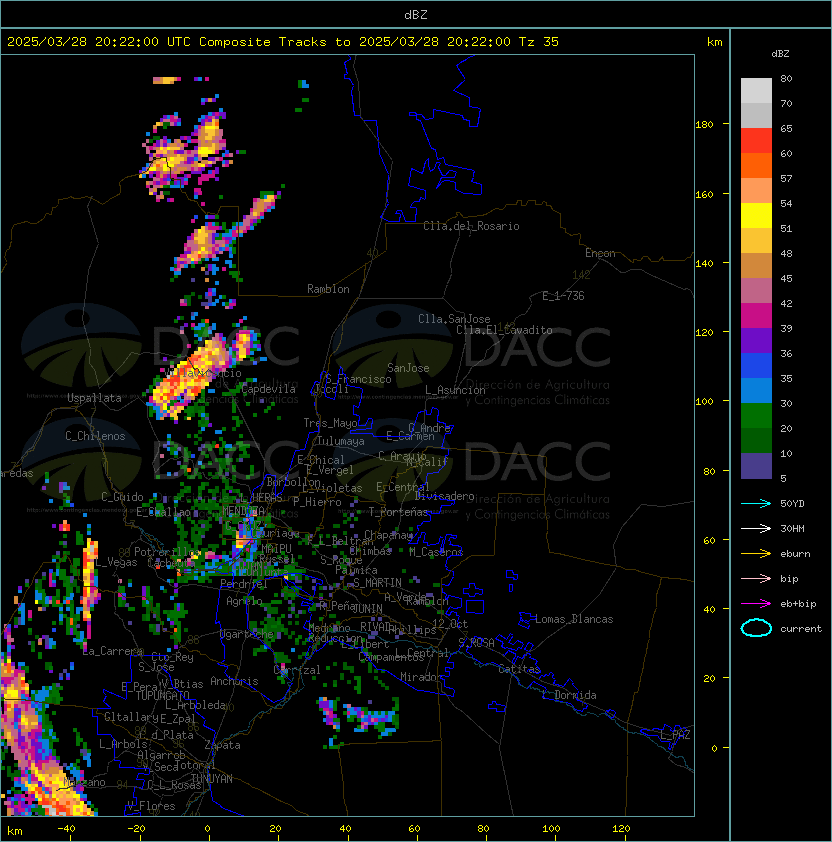Click the 'S_MARTIN' map label
Screen dimensions: 832x842
pos(377,583)
